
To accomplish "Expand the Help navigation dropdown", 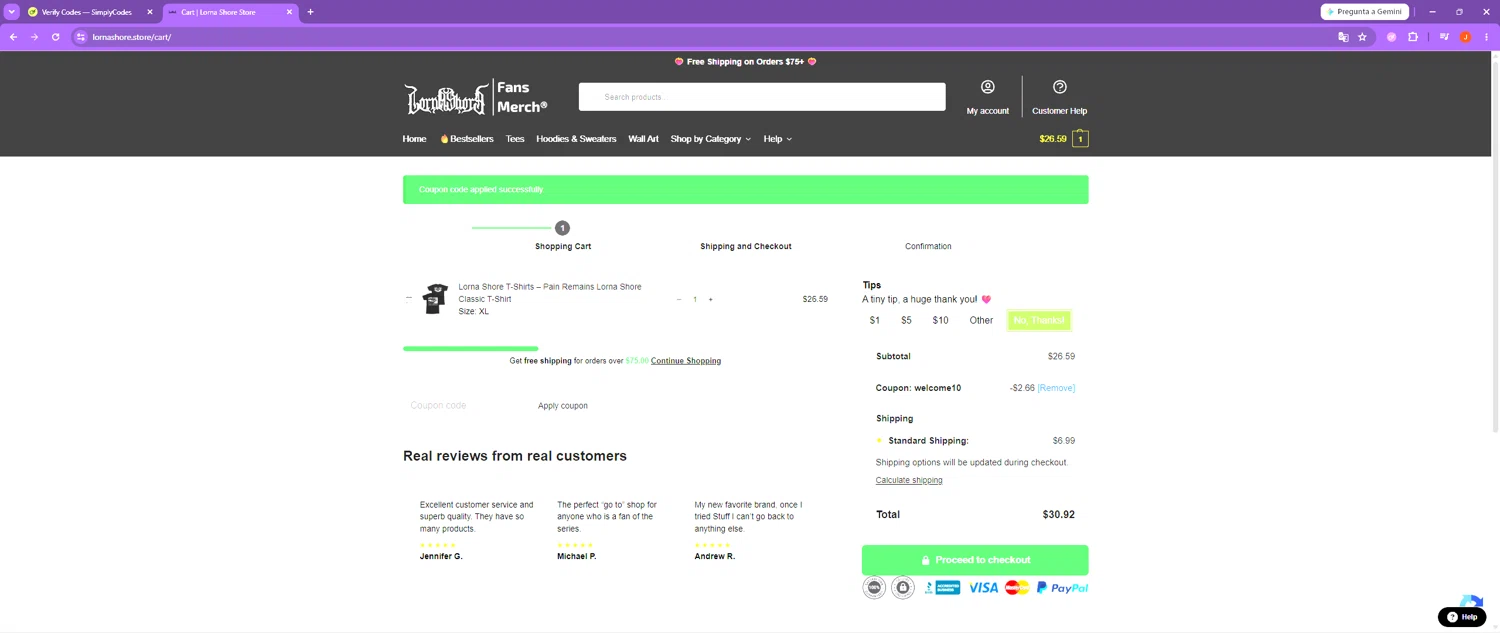I will [777, 139].
